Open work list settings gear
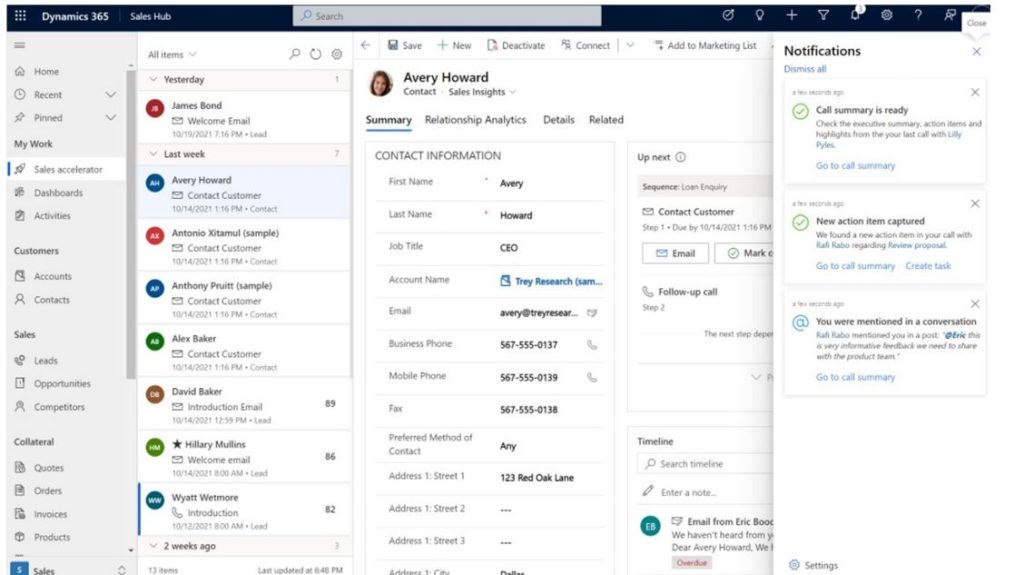Image resolution: width=1024 pixels, height=575 pixels. 337,54
